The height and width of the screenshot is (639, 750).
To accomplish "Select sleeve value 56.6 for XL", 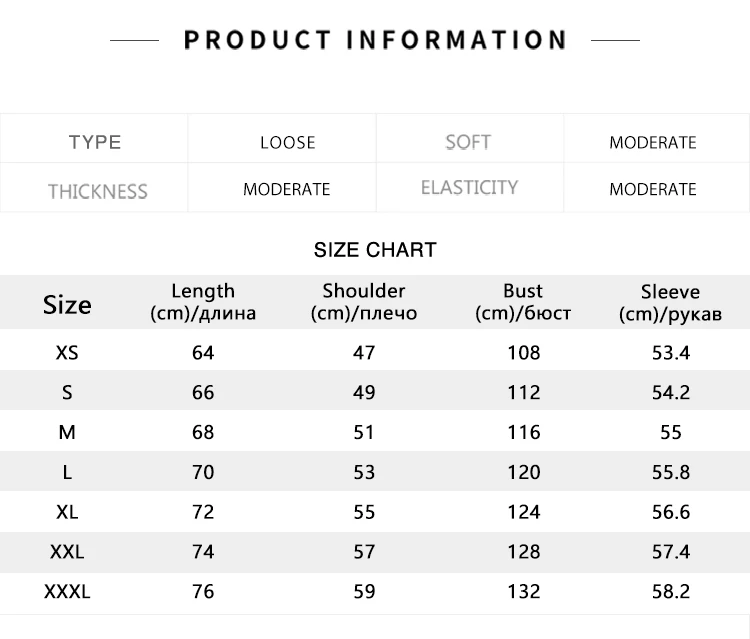I will click(671, 512).
